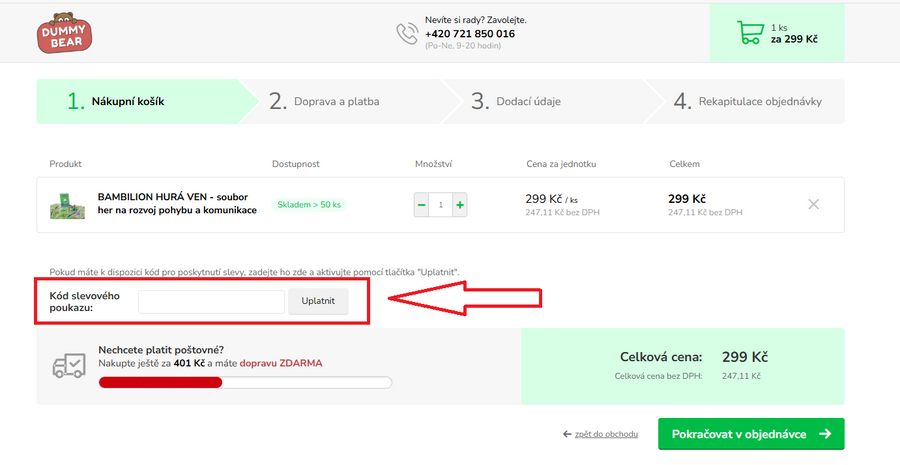Click the free shipping progress bar
This screenshot has height=465, width=900.
pyautogui.click(x=245, y=382)
